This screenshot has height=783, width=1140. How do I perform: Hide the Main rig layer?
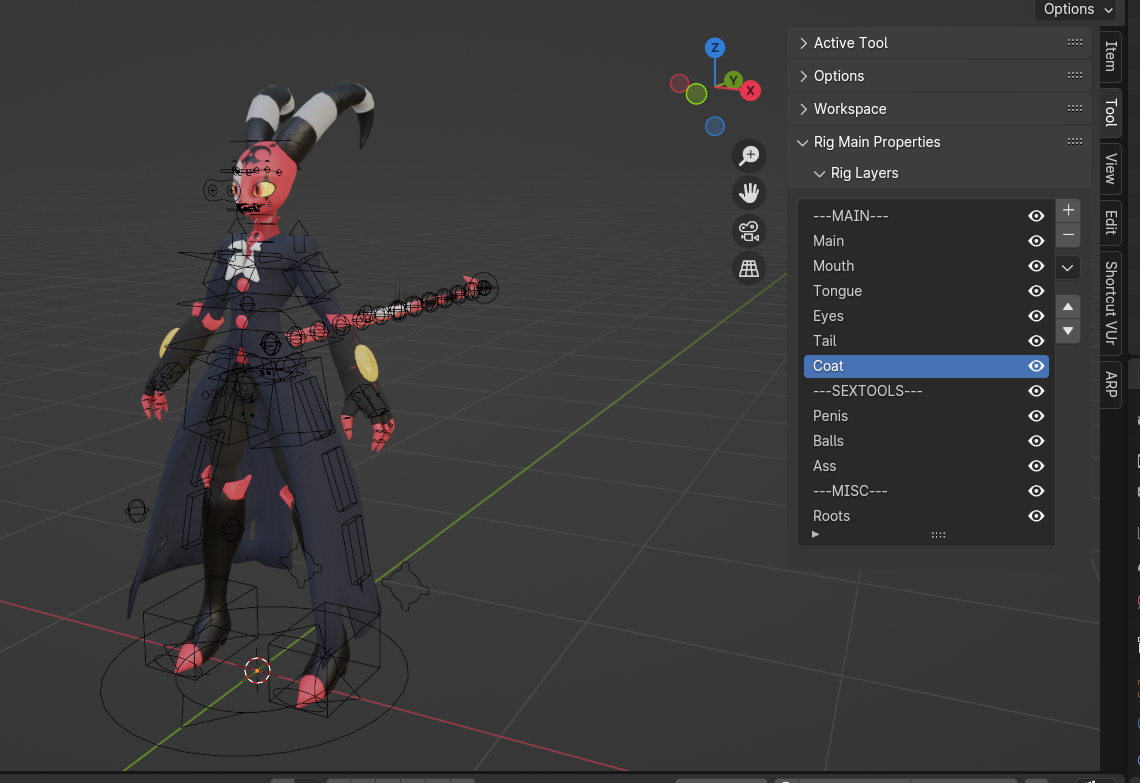point(1036,241)
